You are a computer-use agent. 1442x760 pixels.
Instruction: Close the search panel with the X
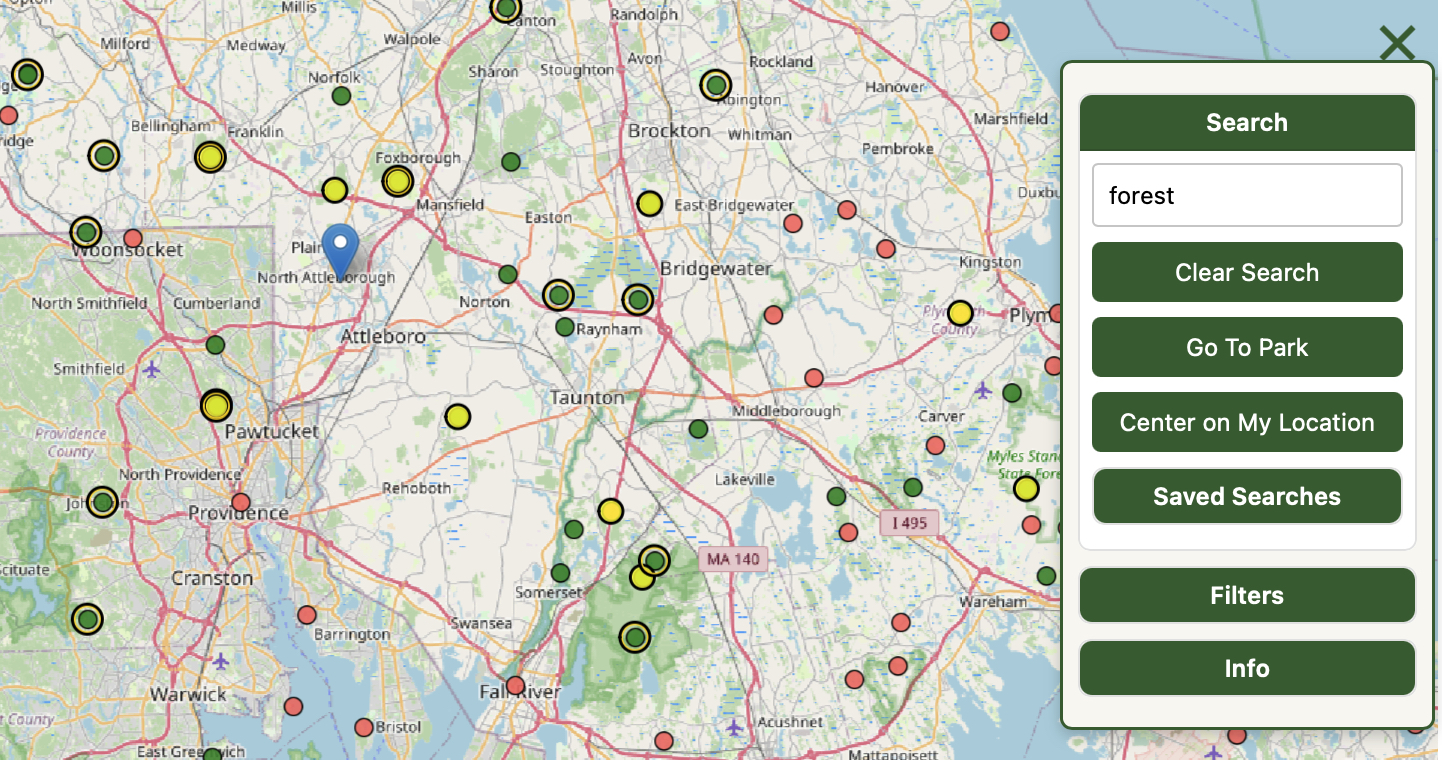(1397, 43)
